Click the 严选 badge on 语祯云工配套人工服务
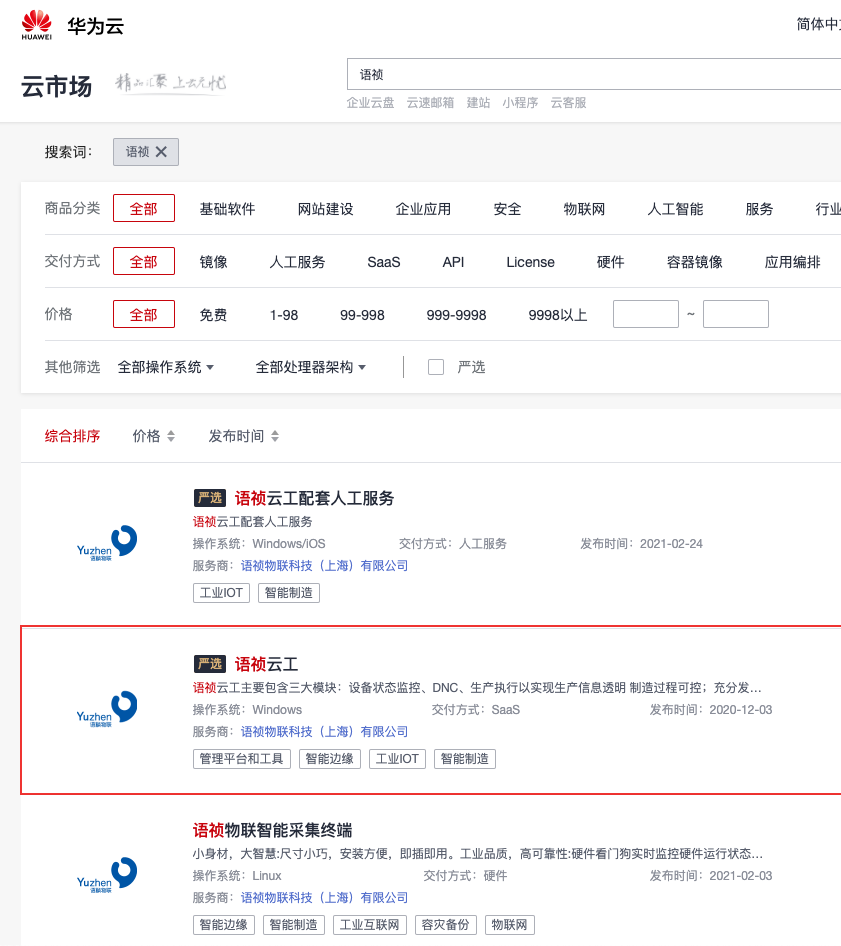The width and height of the screenshot is (841, 946). 210,498
